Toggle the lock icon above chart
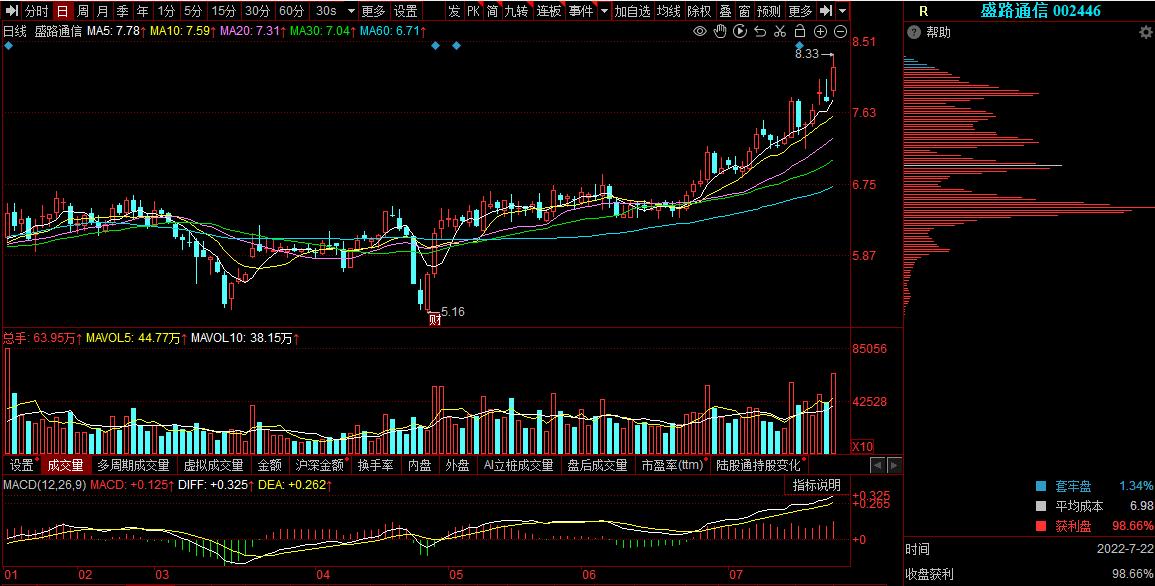Viewport: 1155px width, 586px height. point(800,31)
